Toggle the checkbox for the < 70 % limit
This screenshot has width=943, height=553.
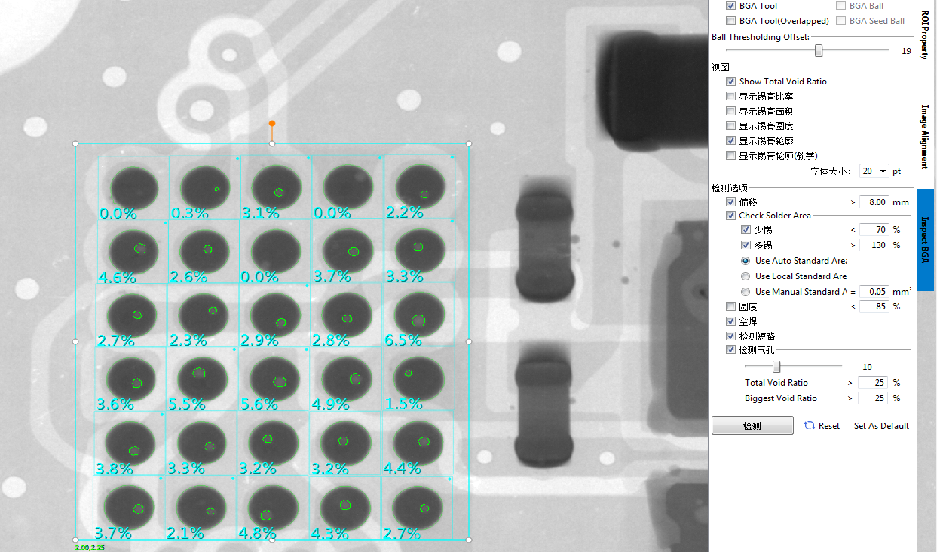click(746, 230)
